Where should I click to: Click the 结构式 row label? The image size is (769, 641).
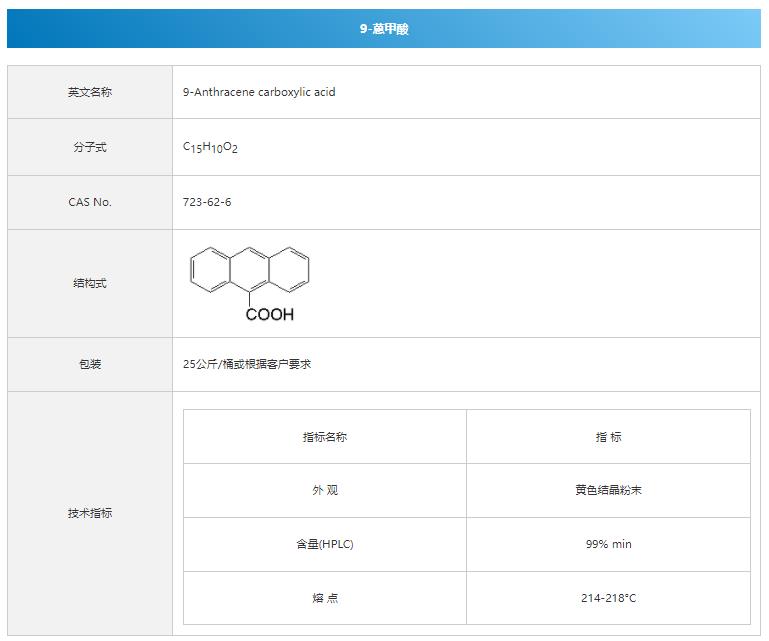point(90,283)
